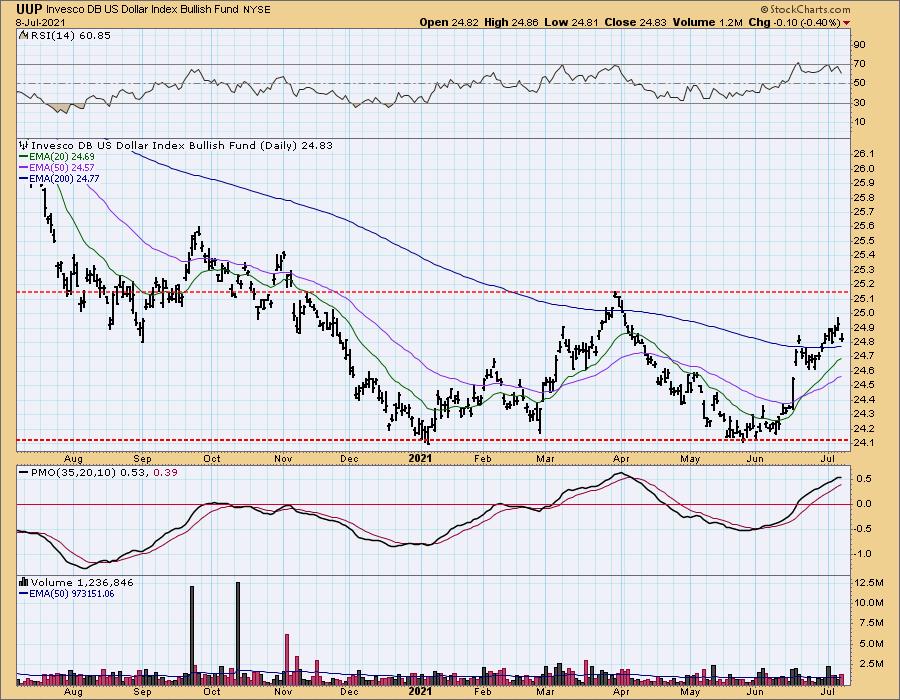Click the UUP ticker symbol
The height and width of the screenshot is (700, 900).
[29, 9]
